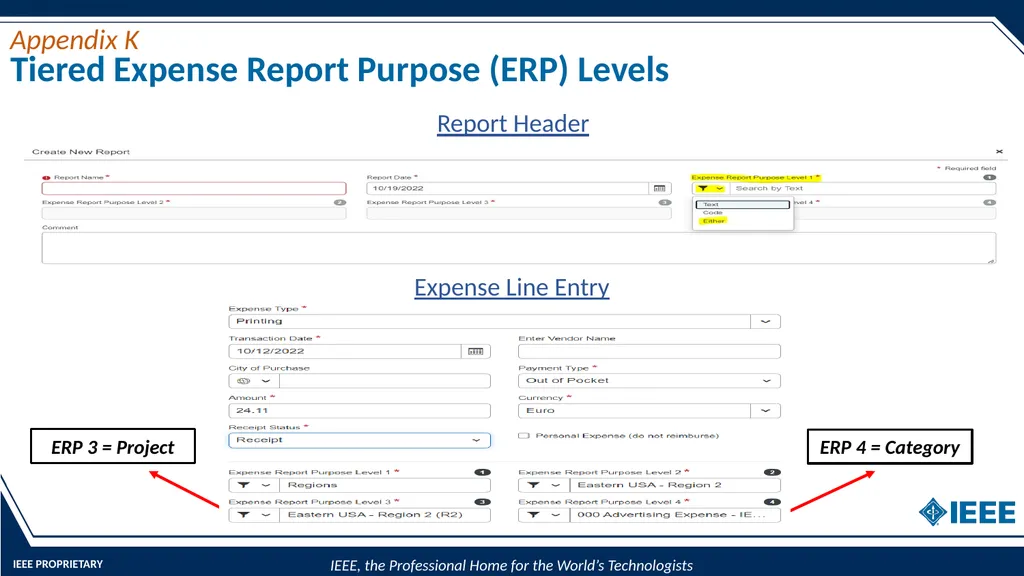Image resolution: width=1024 pixels, height=576 pixels.
Task: Choose Either in the search mode list
Action: pos(713,221)
